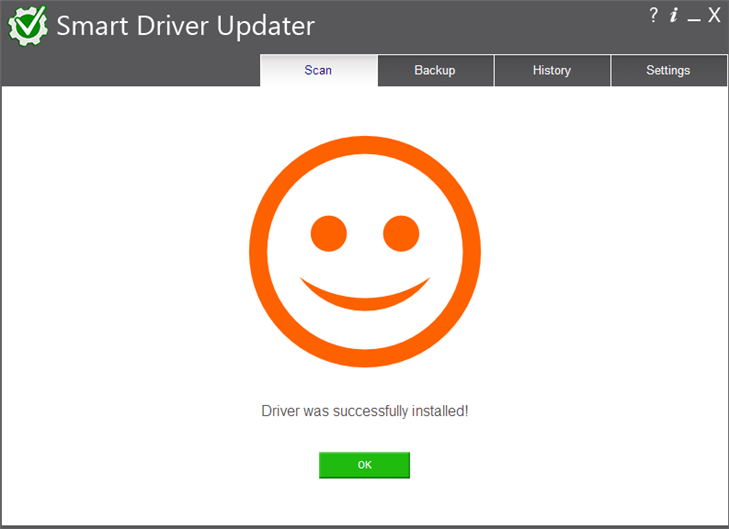Show app information with the i icon

674,15
